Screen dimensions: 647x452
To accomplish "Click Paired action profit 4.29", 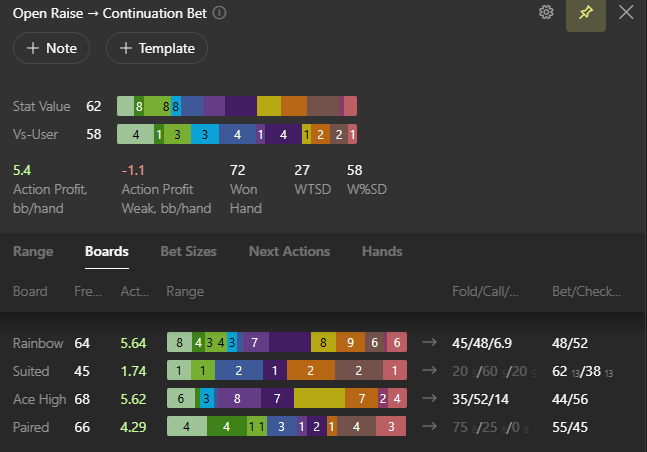I will [x=133, y=427].
